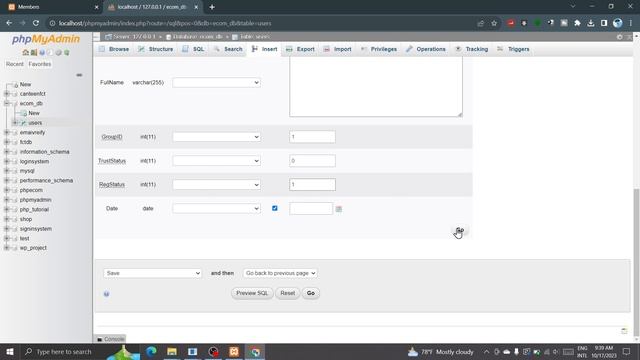The image size is (640, 360).
Task: Expand the phpmyadmin database node
Action: (x=7, y=200)
